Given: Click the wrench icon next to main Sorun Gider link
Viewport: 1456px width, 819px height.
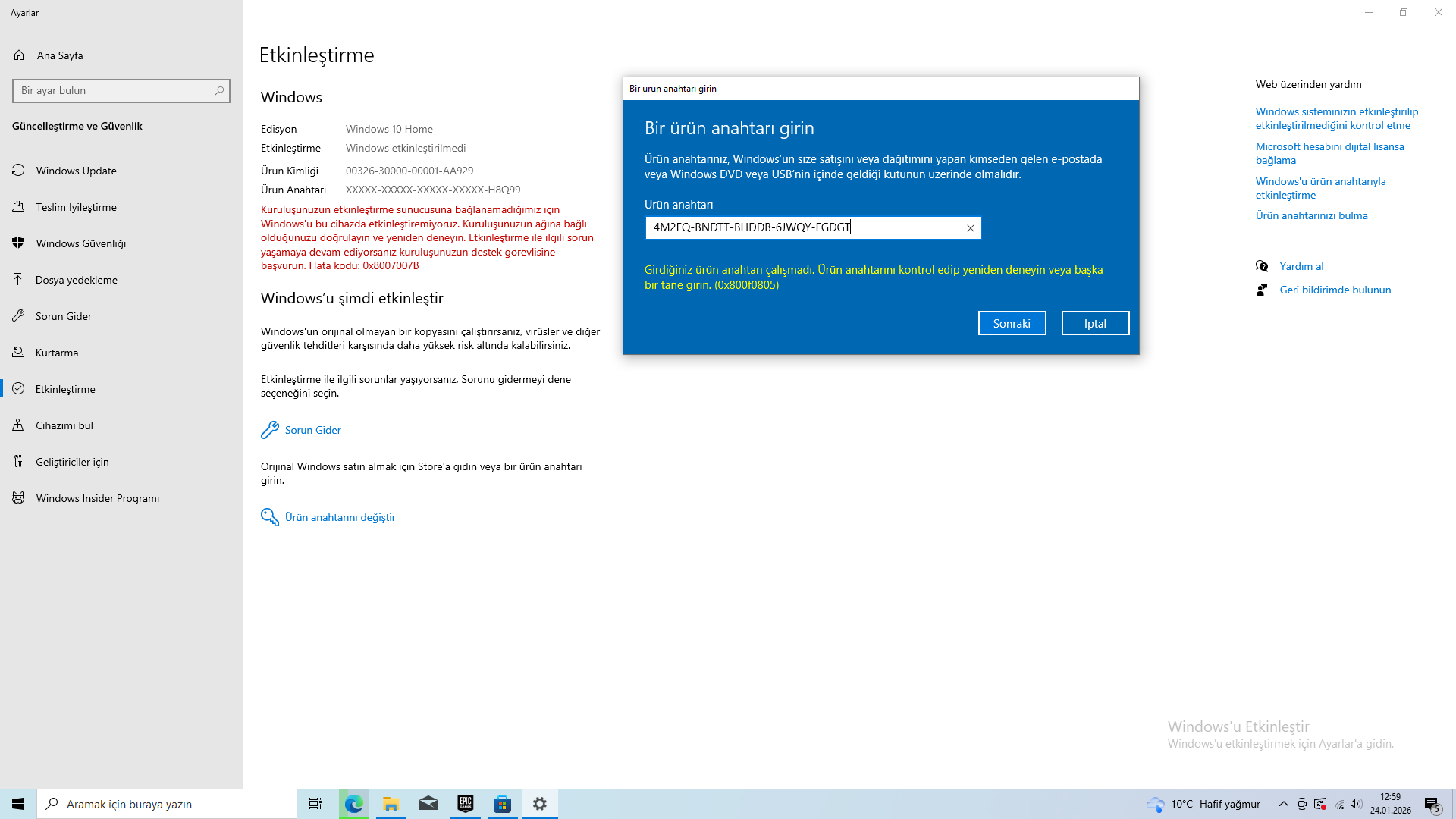Looking at the screenshot, I should [269, 430].
